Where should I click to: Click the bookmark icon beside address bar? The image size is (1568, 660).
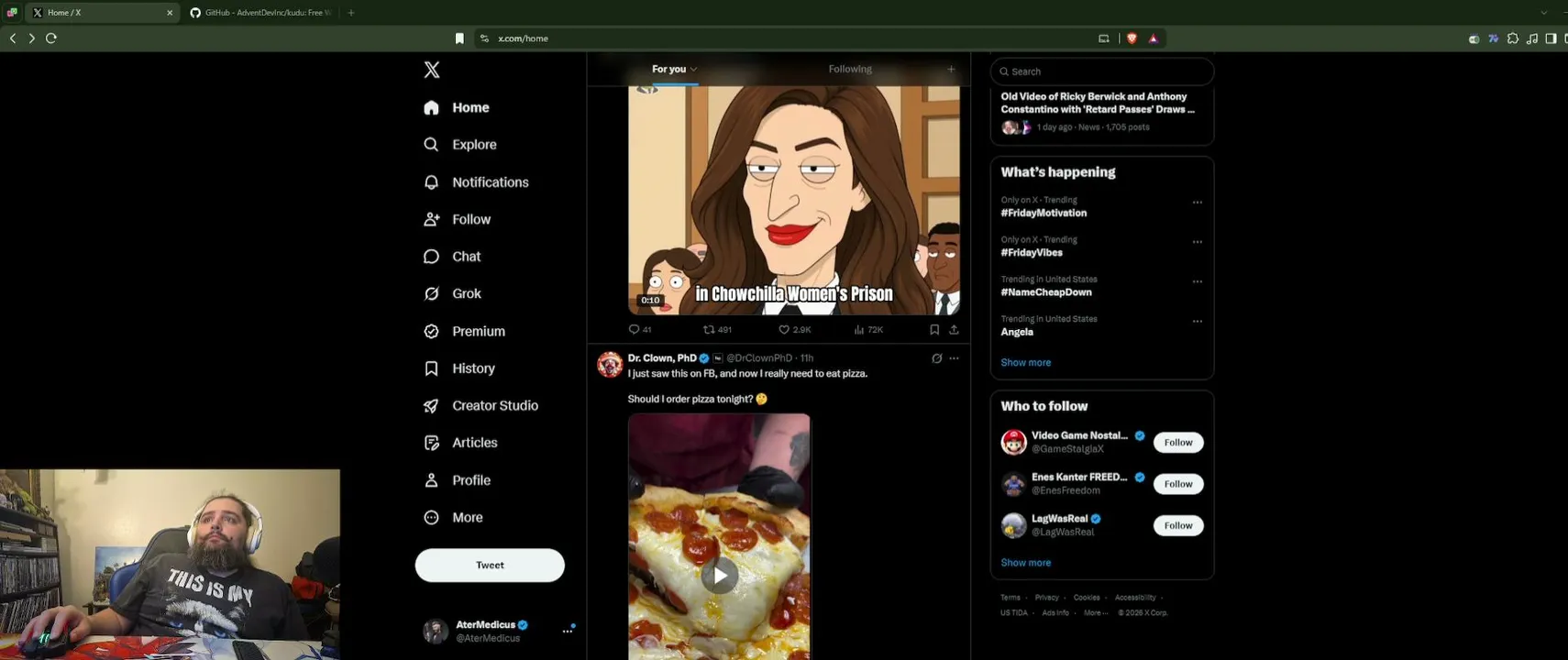[x=459, y=38]
